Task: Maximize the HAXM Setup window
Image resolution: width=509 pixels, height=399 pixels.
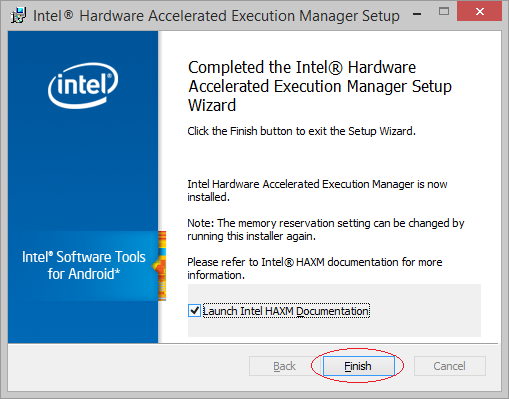Action: pyautogui.click(x=444, y=12)
